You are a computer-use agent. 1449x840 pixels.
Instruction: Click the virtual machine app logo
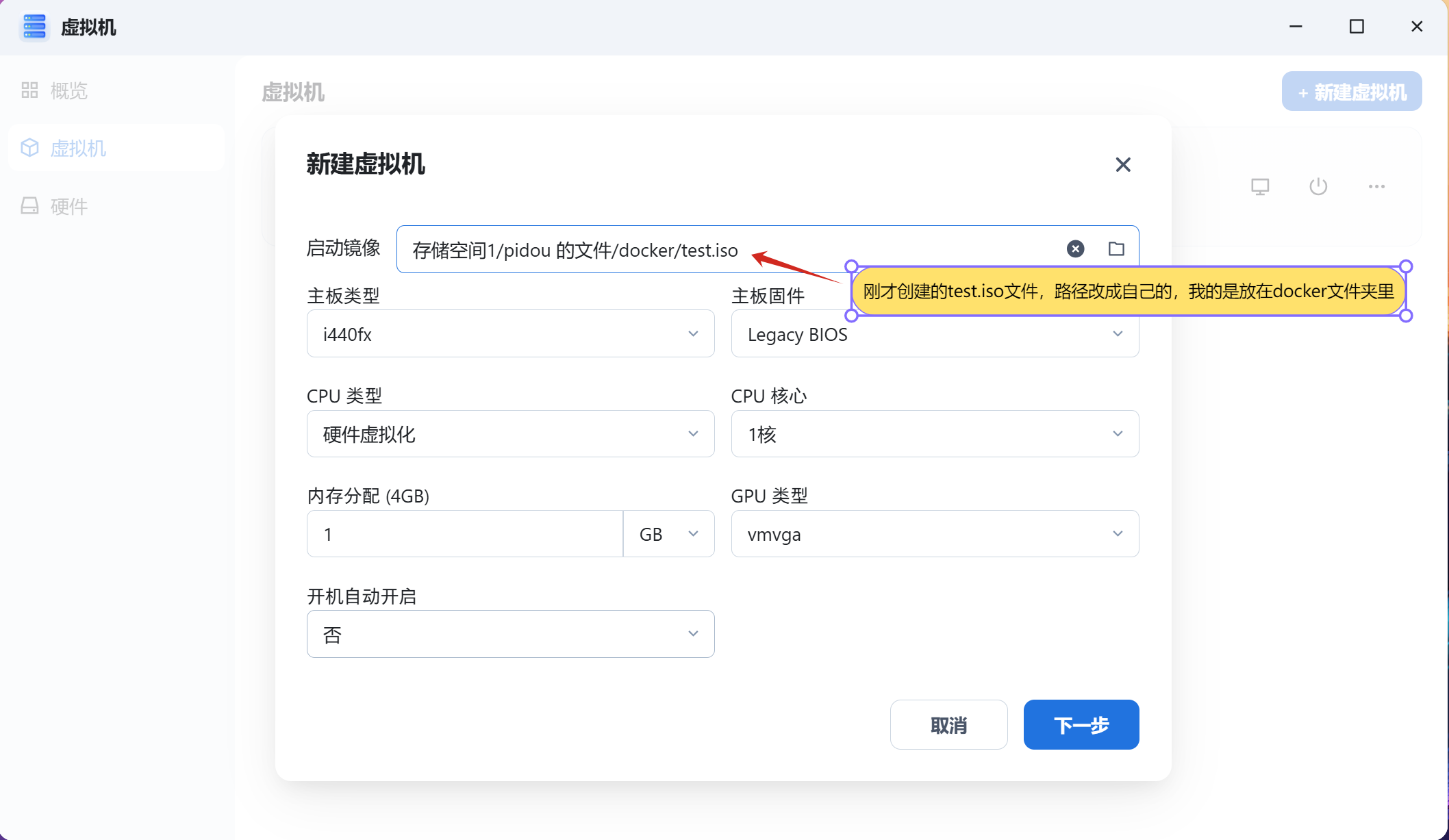34,27
